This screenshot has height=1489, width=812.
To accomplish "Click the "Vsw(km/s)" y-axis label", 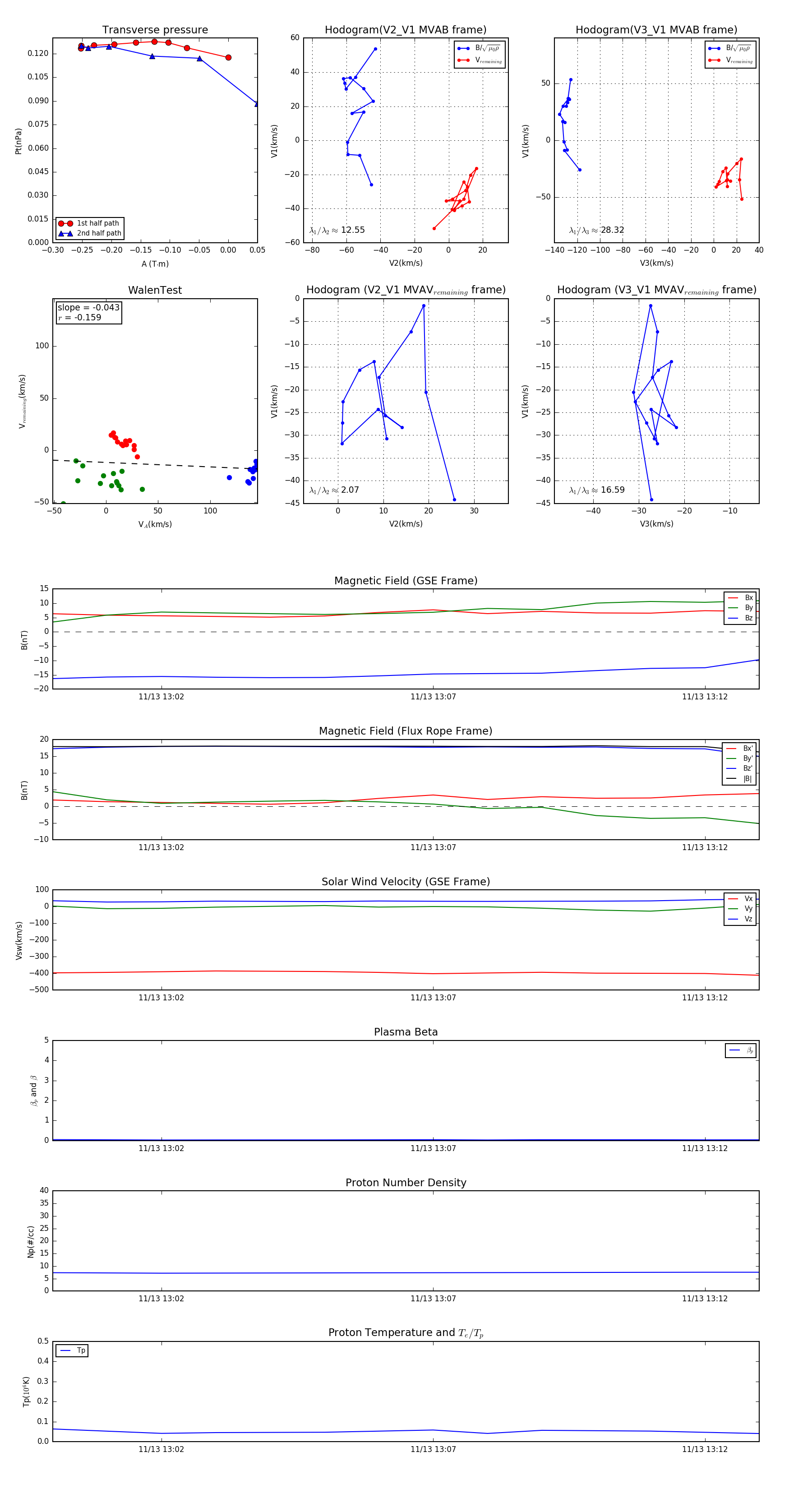I will tap(19, 940).
